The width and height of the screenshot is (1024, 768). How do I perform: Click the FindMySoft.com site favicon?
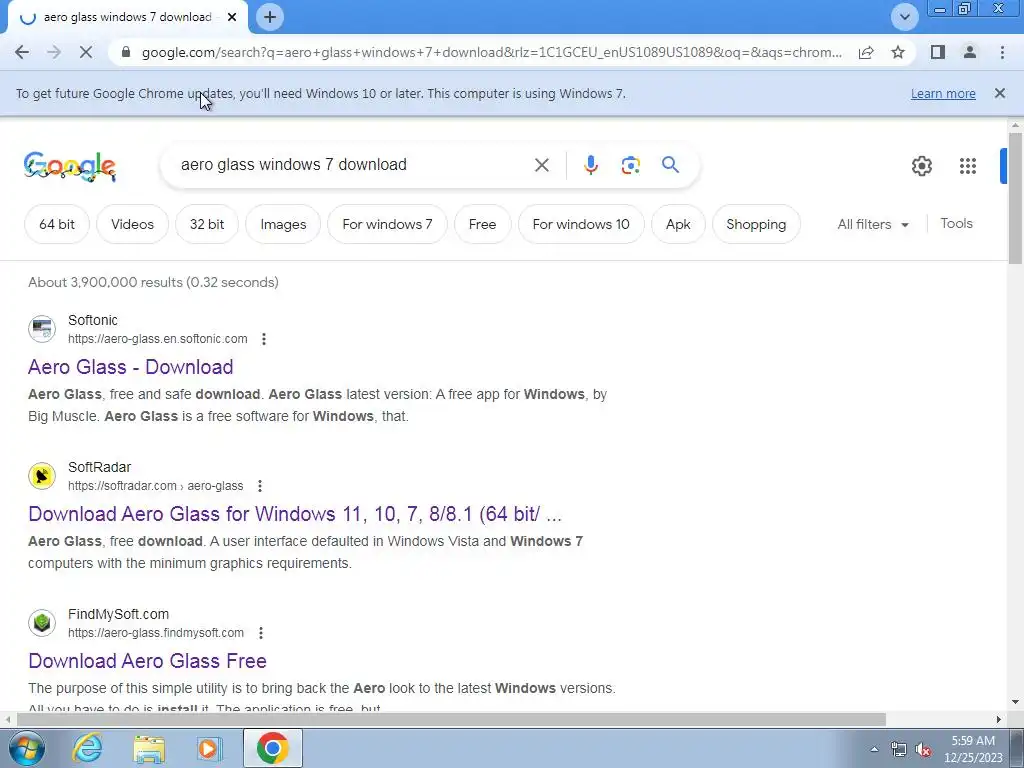42,622
